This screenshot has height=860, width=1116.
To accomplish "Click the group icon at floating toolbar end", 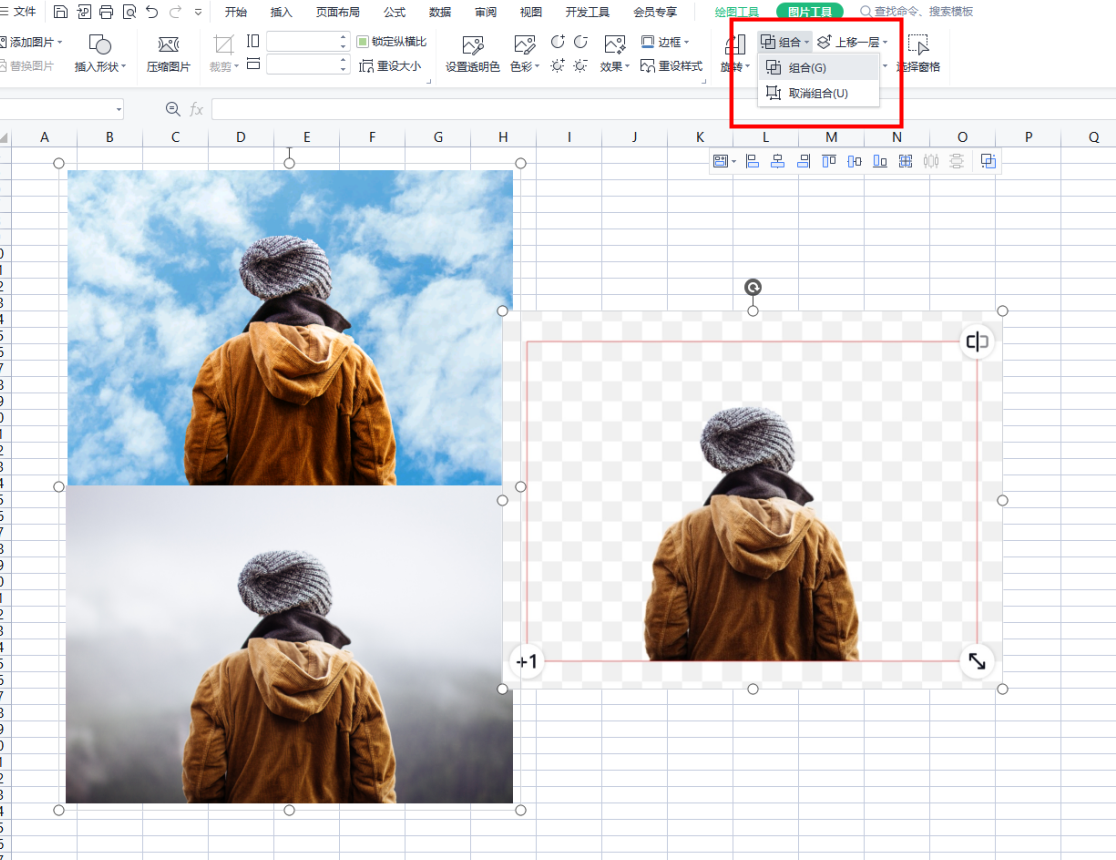I will (x=989, y=162).
